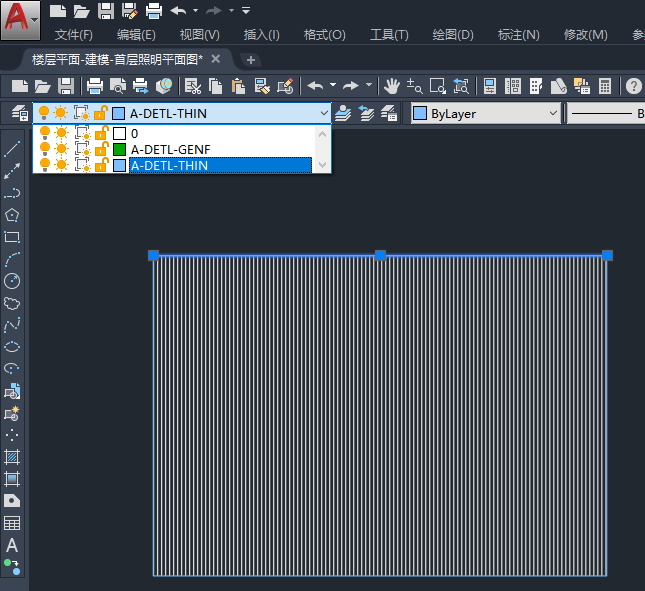Screen dimensions: 645x591
Task: Click the Cut to clipboard icon
Action: pos(193,86)
